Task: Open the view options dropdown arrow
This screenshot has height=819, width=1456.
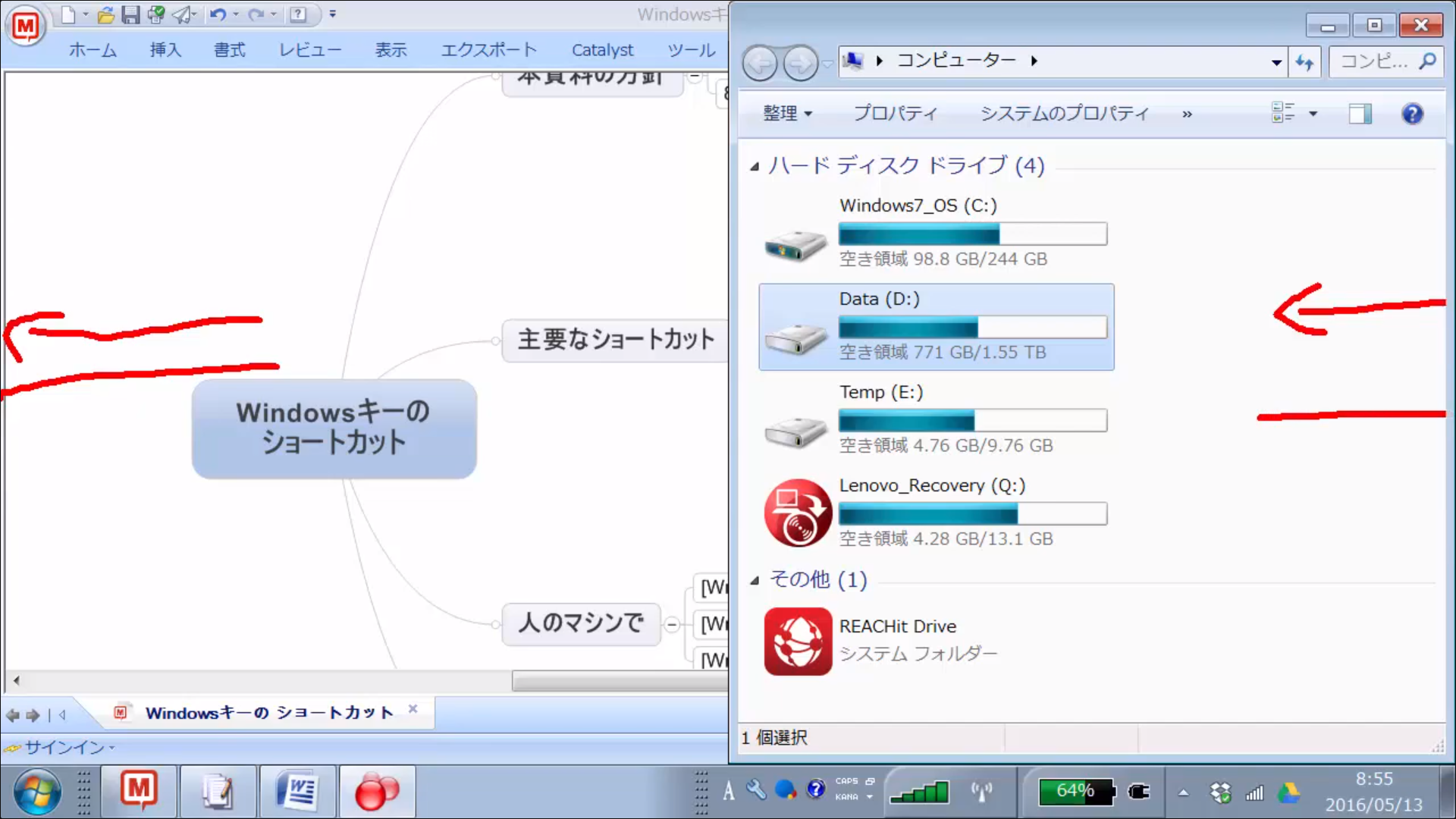Action: click(x=1313, y=114)
